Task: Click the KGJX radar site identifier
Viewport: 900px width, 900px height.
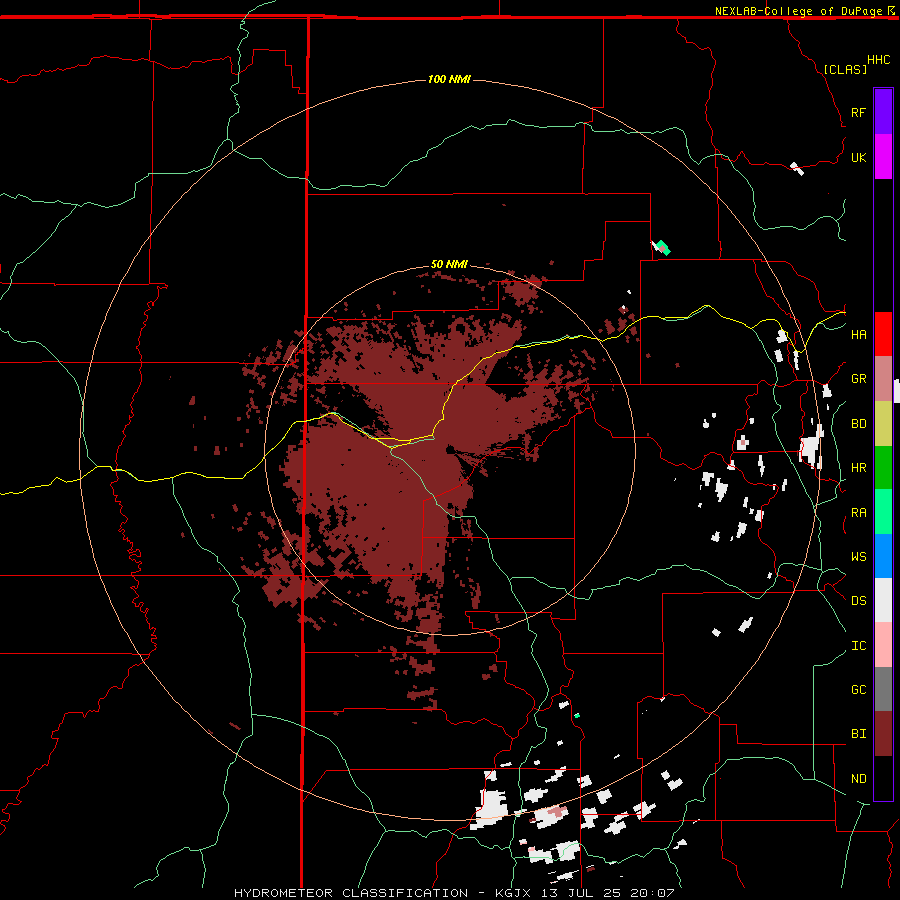Action: [513, 893]
